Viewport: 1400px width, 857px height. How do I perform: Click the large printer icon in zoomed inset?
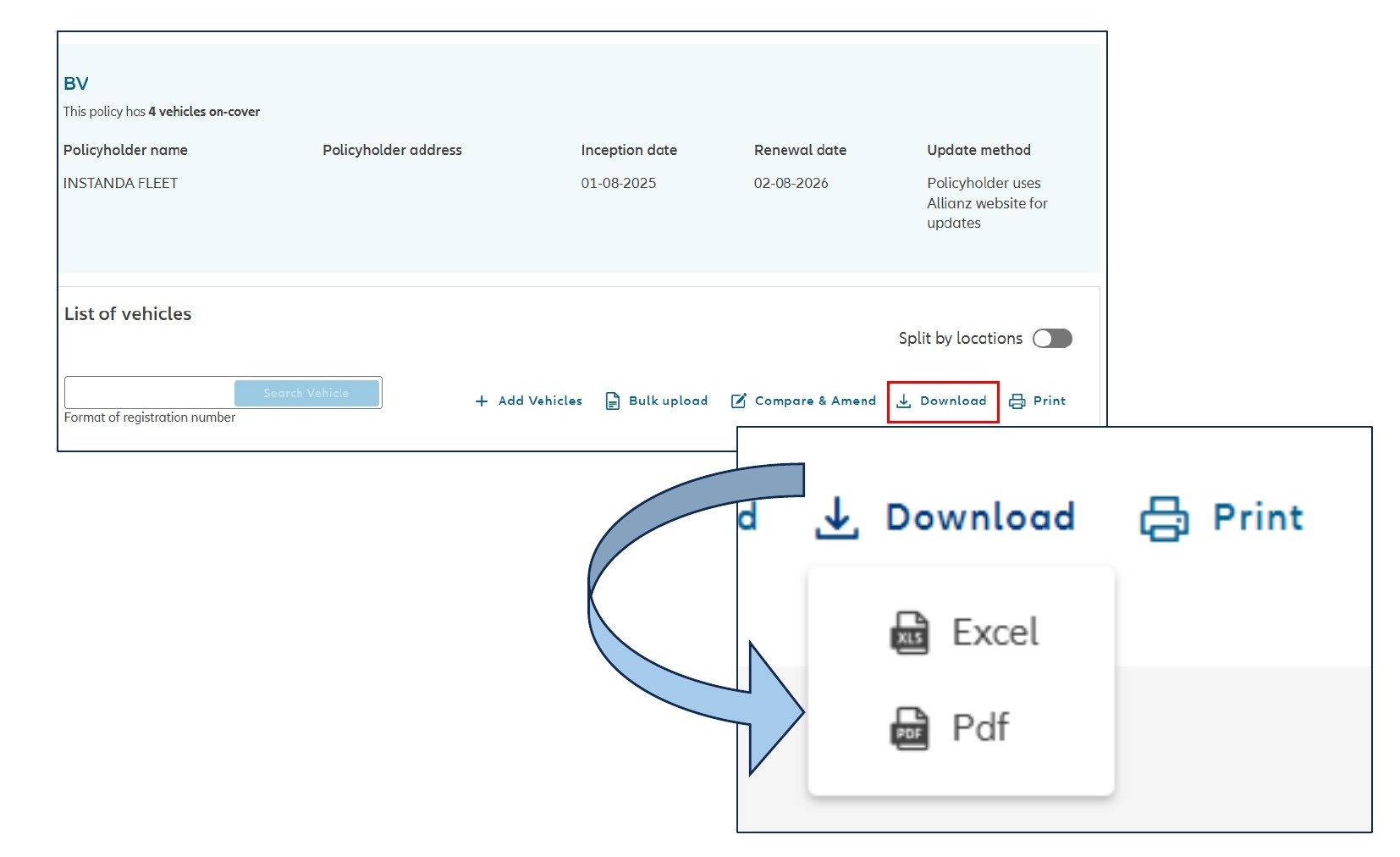click(1165, 518)
